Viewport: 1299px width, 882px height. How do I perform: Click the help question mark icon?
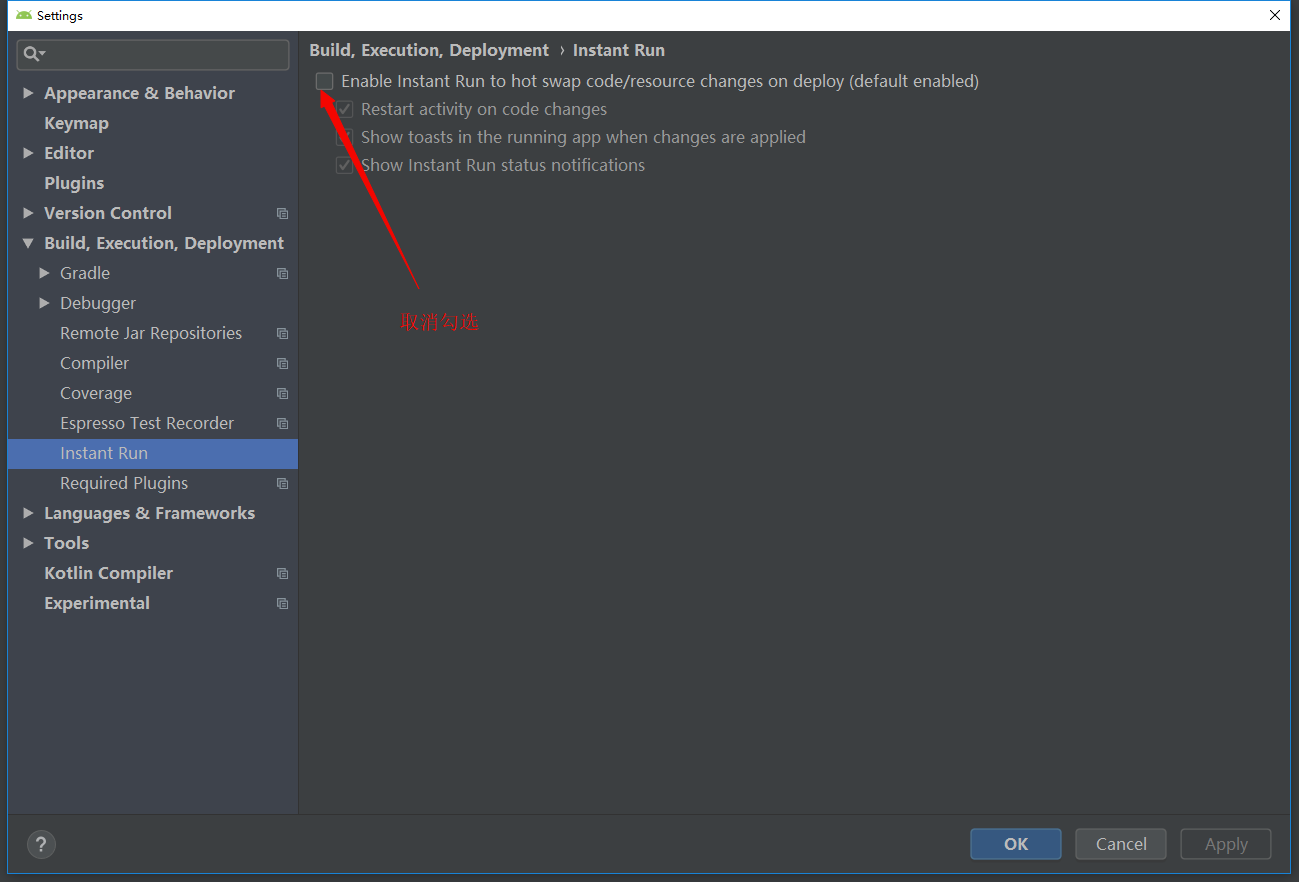coord(41,844)
